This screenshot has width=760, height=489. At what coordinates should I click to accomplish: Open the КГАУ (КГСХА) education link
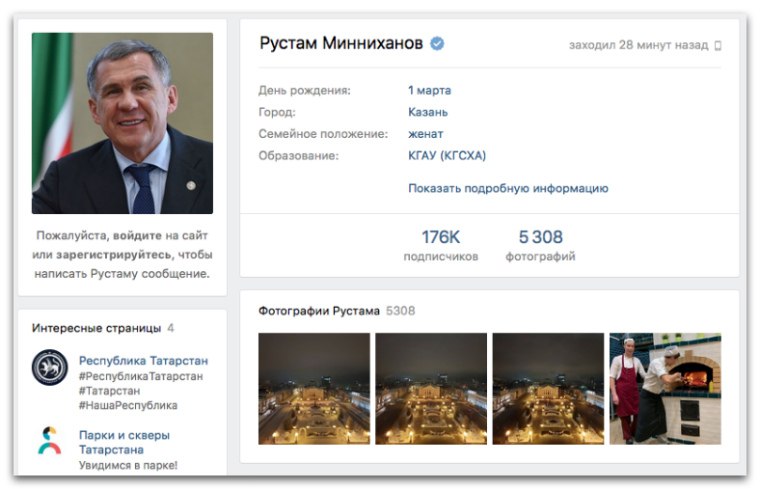coord(447,156)
